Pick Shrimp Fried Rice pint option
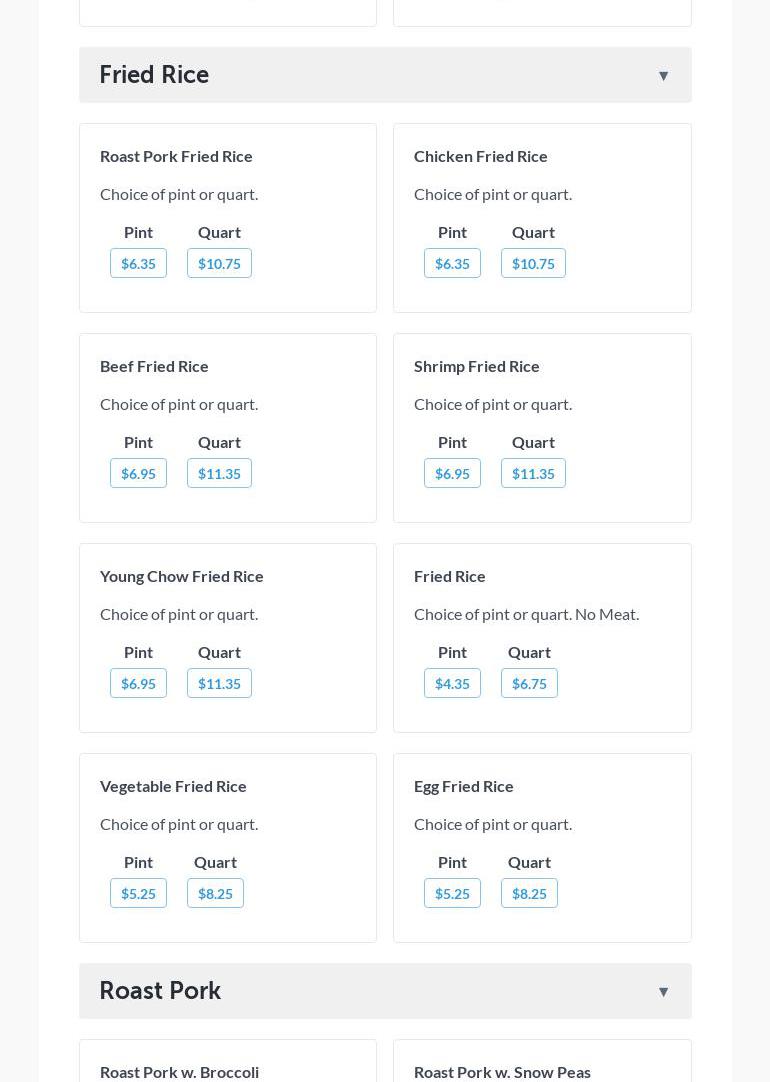The height and width of the screenshot is (1082, 770). point(452,474)
